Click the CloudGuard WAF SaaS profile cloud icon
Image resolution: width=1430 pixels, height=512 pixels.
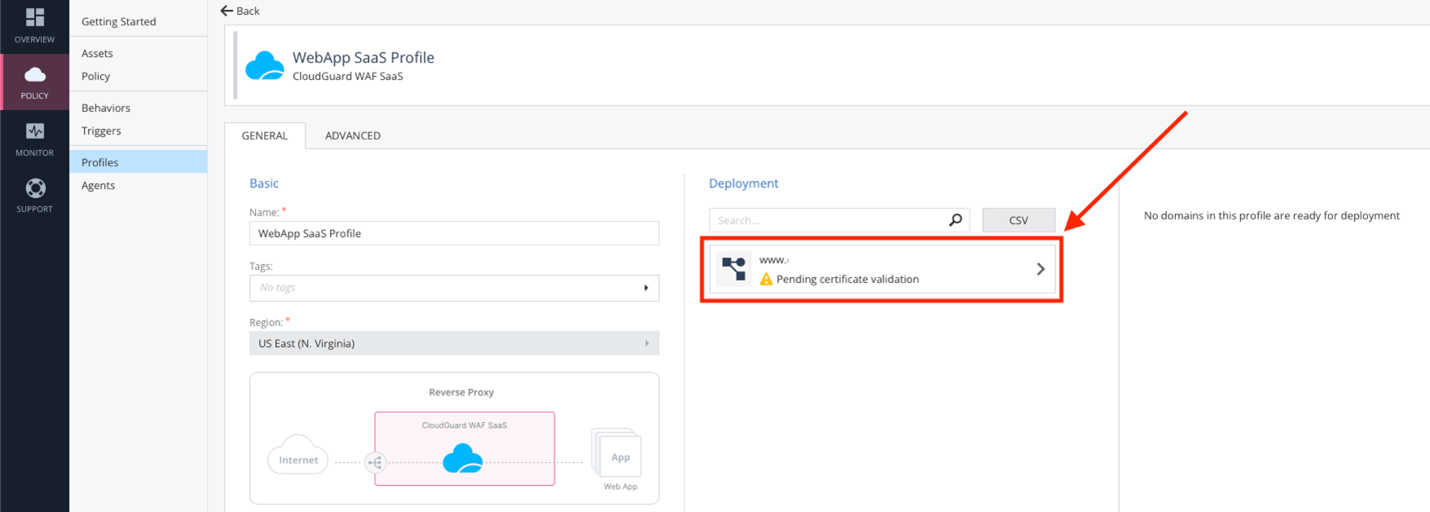(265, 65)
